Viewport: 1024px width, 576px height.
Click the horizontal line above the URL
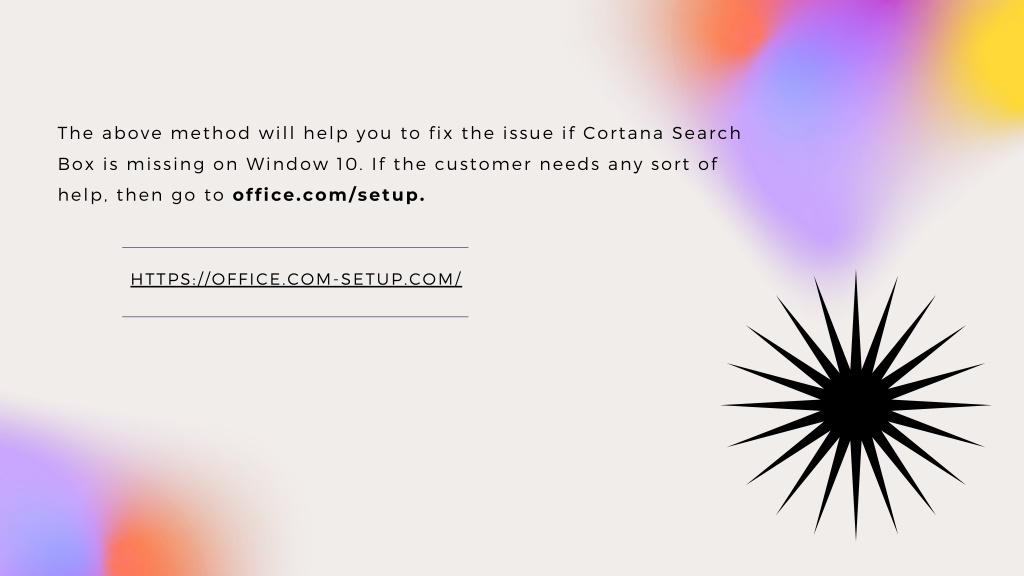(x=295, y=248)
